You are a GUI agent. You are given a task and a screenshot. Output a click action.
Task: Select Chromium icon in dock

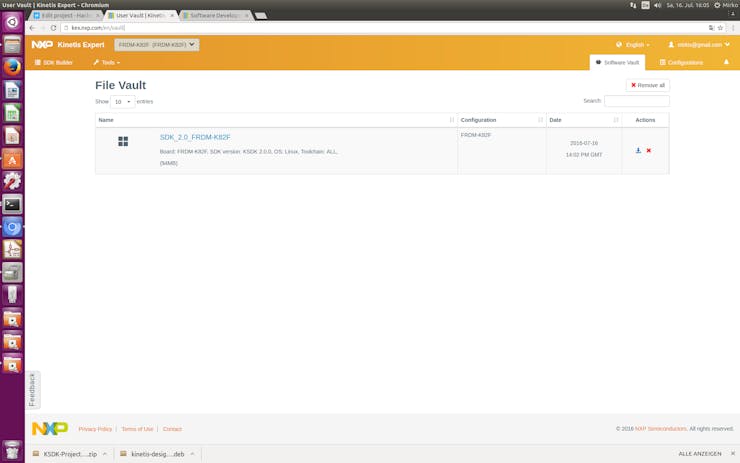tap(12, 227)
